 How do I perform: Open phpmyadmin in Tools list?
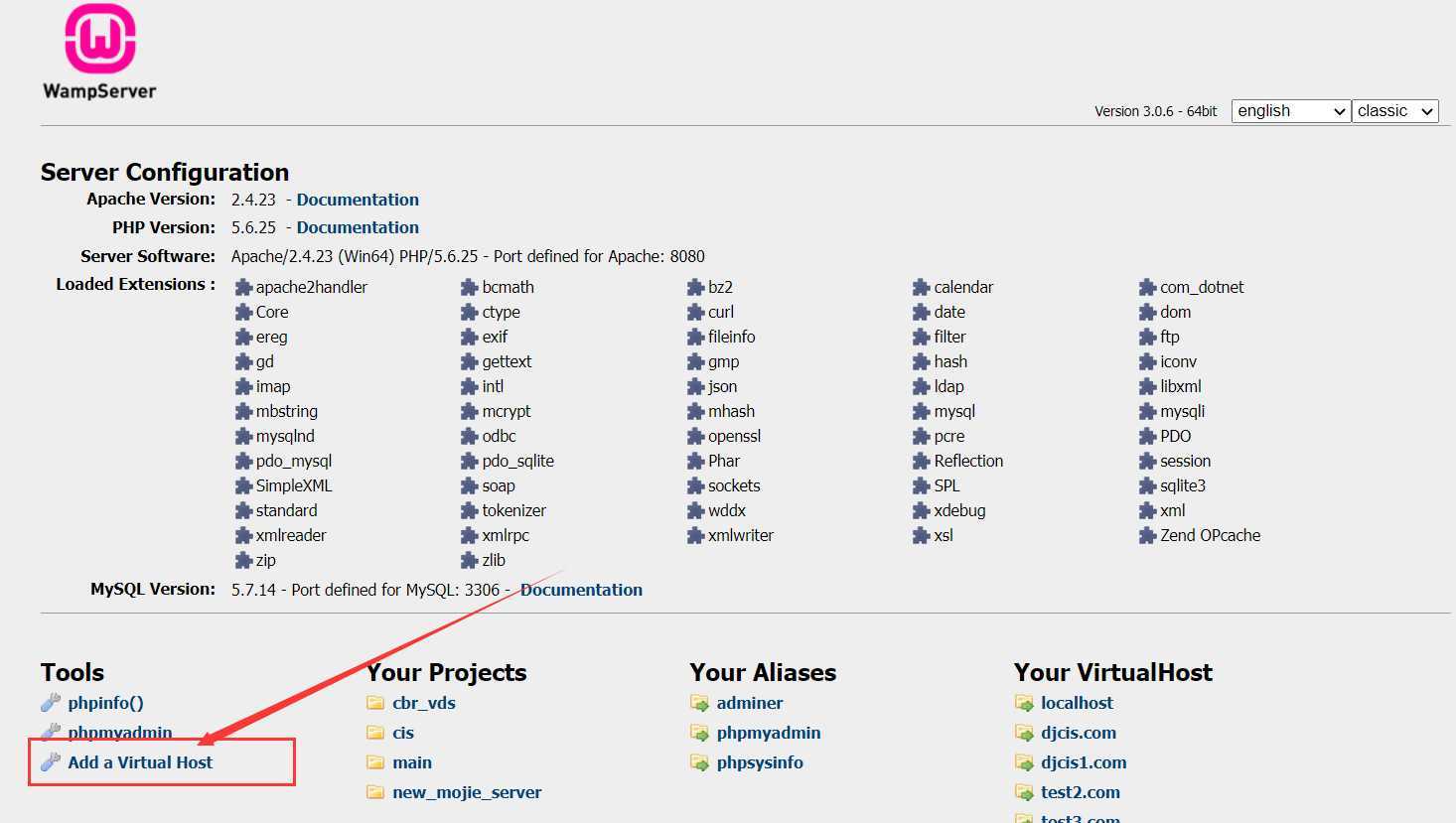pyautogui.click(x=120, y=733)
